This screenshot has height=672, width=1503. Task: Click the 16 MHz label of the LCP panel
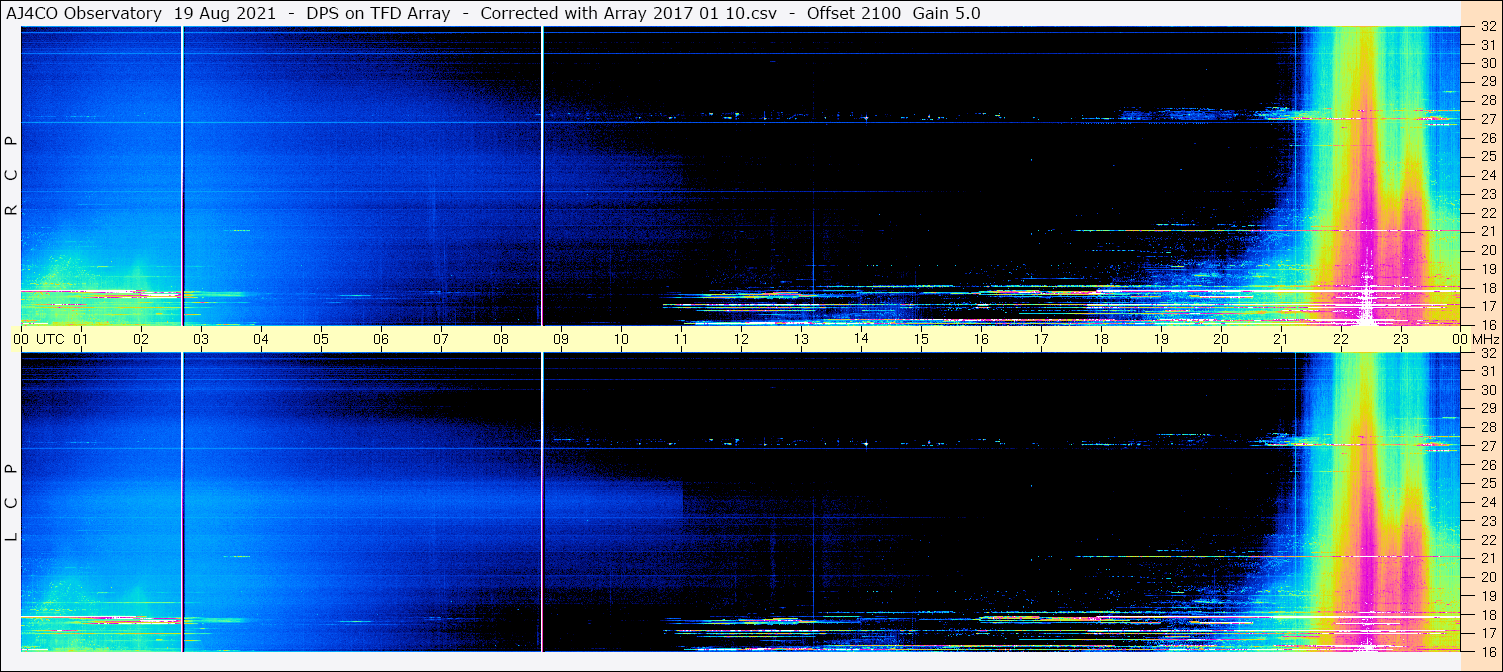(1487, 651)
